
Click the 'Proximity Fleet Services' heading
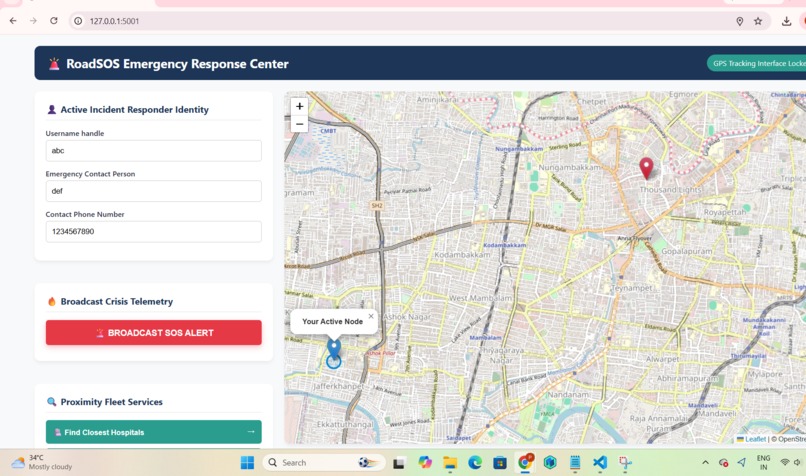[x=112, y=402]
